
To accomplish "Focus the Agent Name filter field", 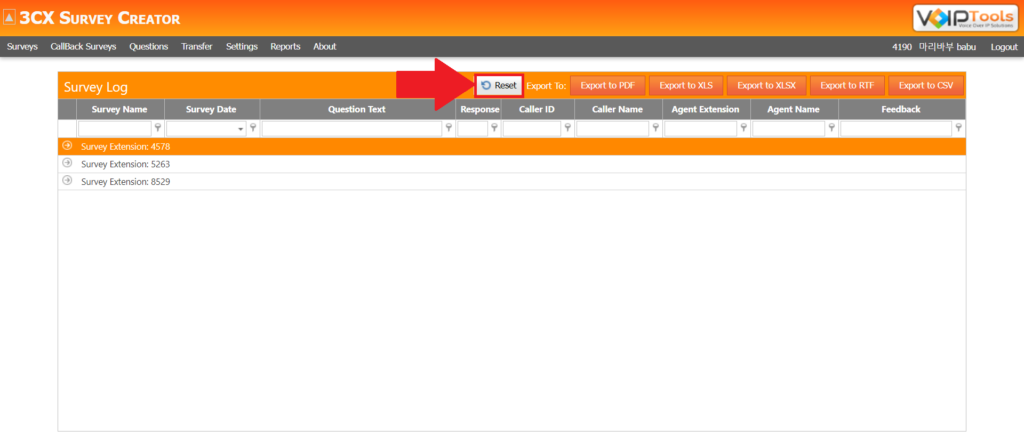I will (x=789, y=129).
